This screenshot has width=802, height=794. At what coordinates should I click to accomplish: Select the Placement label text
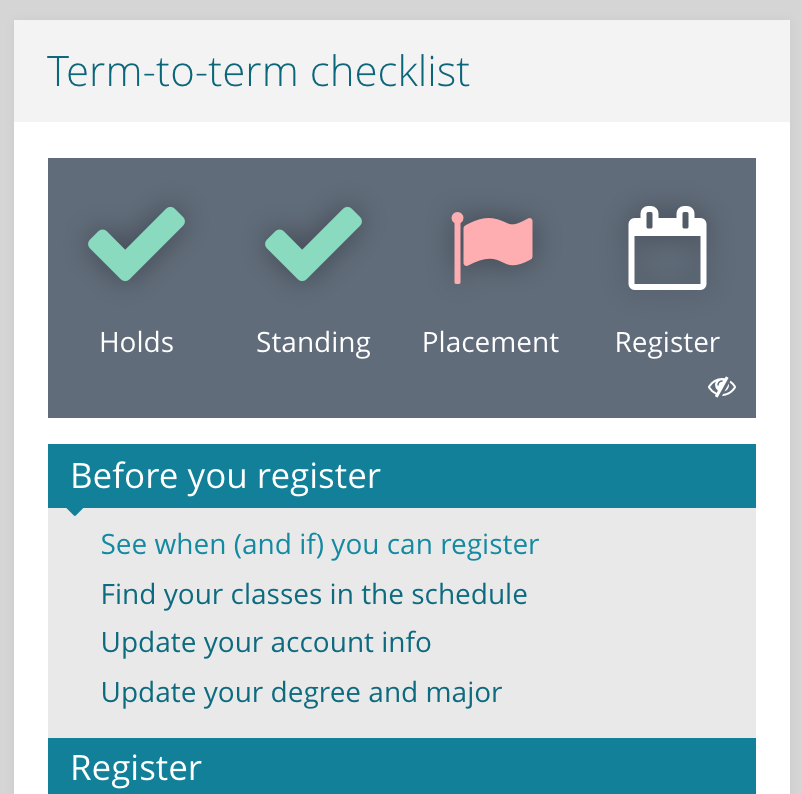point(490,343)
